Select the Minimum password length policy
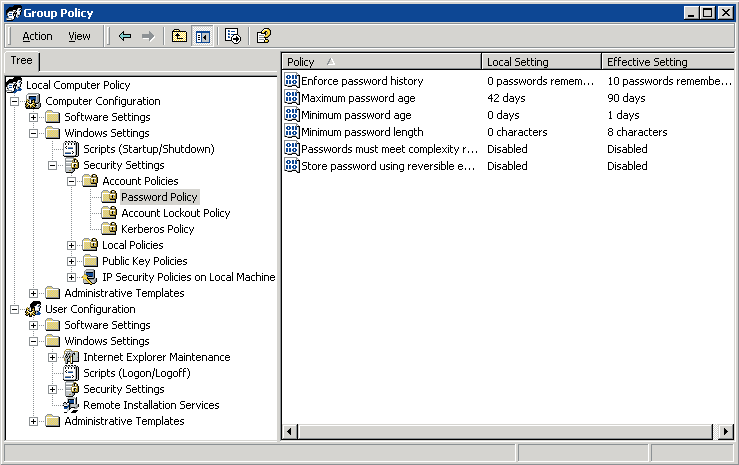 [x=361, y=132]
